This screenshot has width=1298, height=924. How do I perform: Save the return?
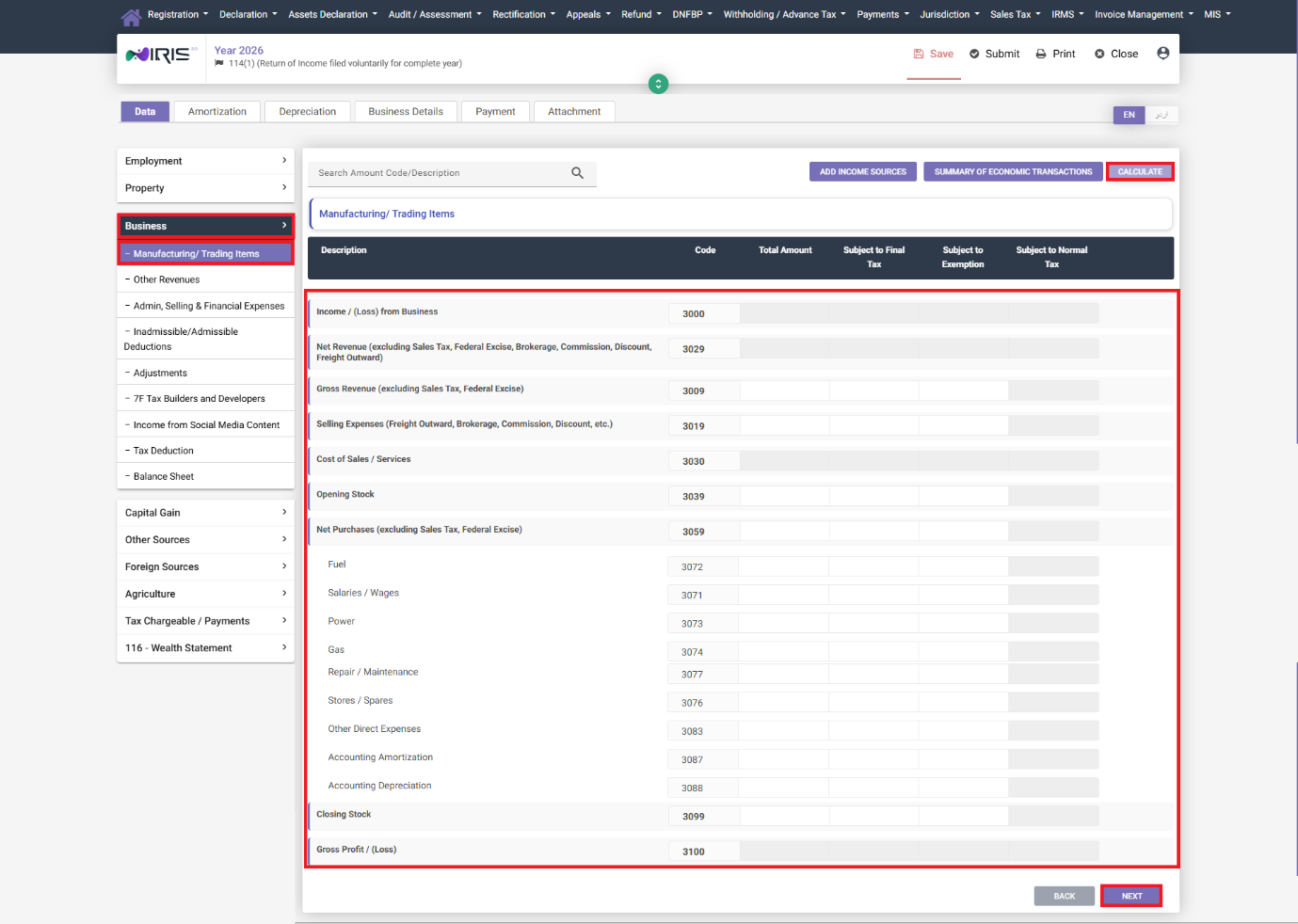tap(934, 54)
